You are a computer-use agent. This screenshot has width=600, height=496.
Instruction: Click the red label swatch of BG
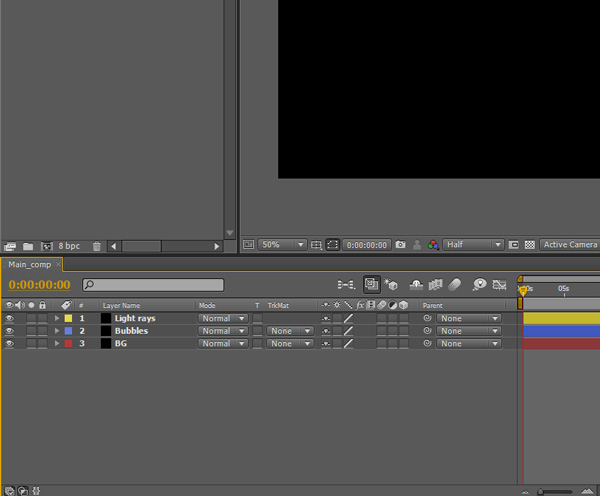[x=68, y=344]
